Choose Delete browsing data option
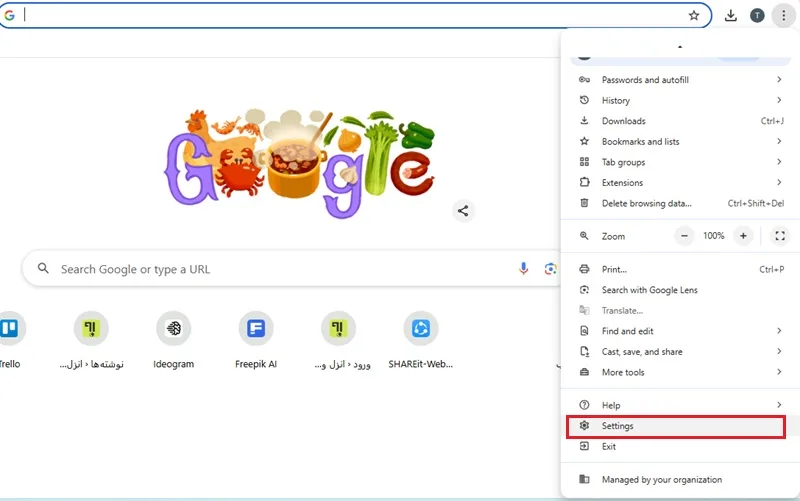The height and width of the screenshot is (501, 800). click(681, 203)
